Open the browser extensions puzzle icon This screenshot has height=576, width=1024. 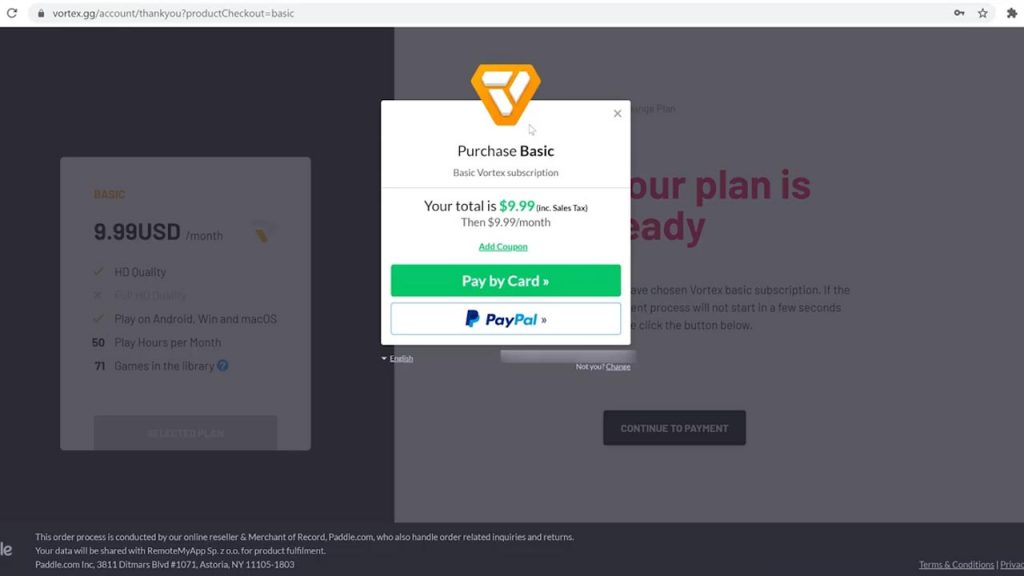coord(1012,13)
